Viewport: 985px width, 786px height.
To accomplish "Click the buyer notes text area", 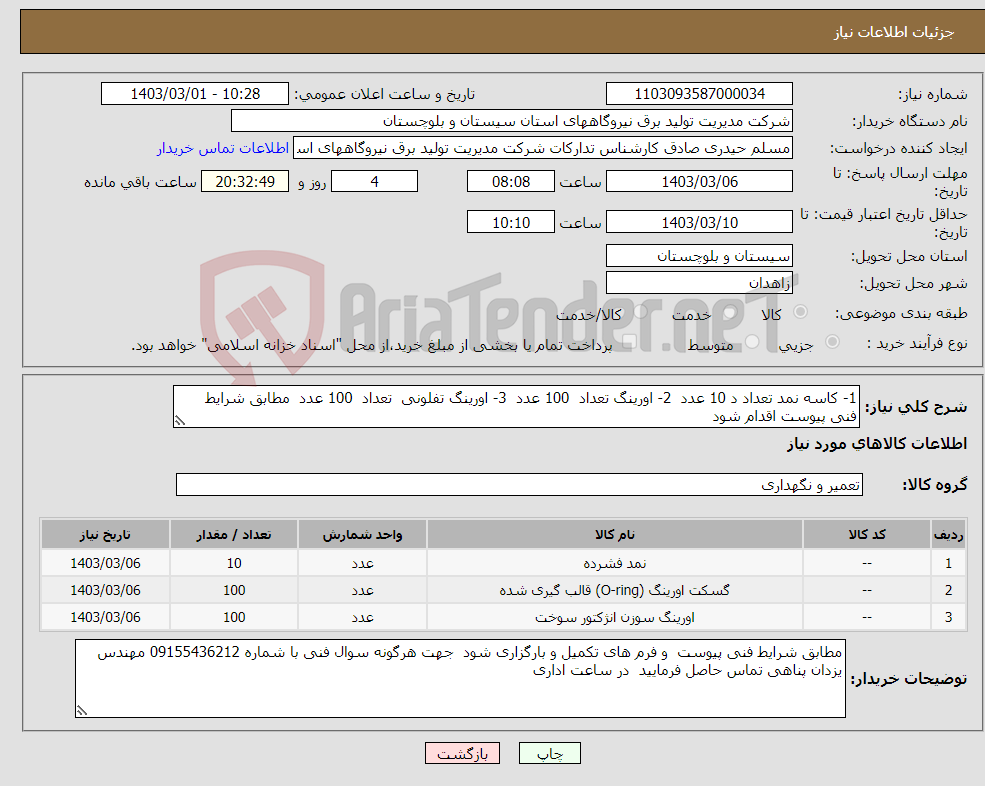I will pos(460,679).
